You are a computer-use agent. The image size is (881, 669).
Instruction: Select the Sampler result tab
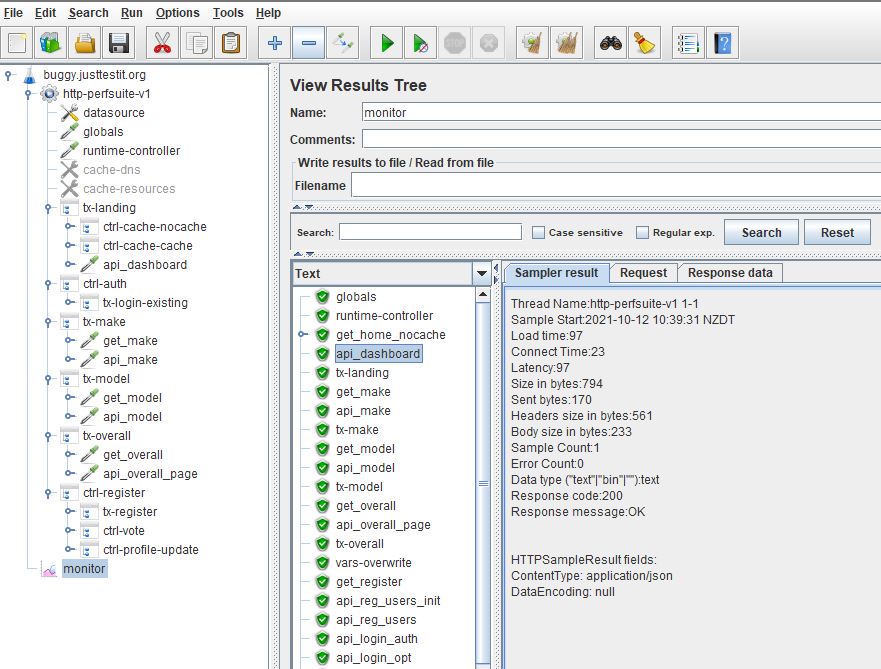(x=556, y=273)
